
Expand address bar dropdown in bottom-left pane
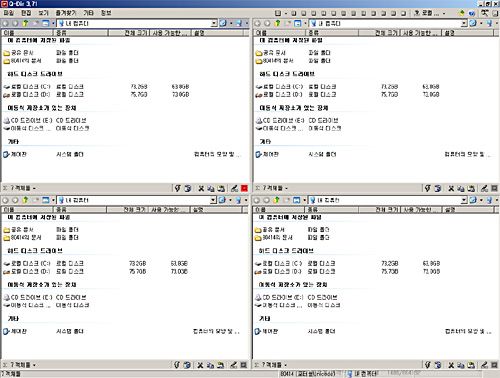(x=213, y=200)
